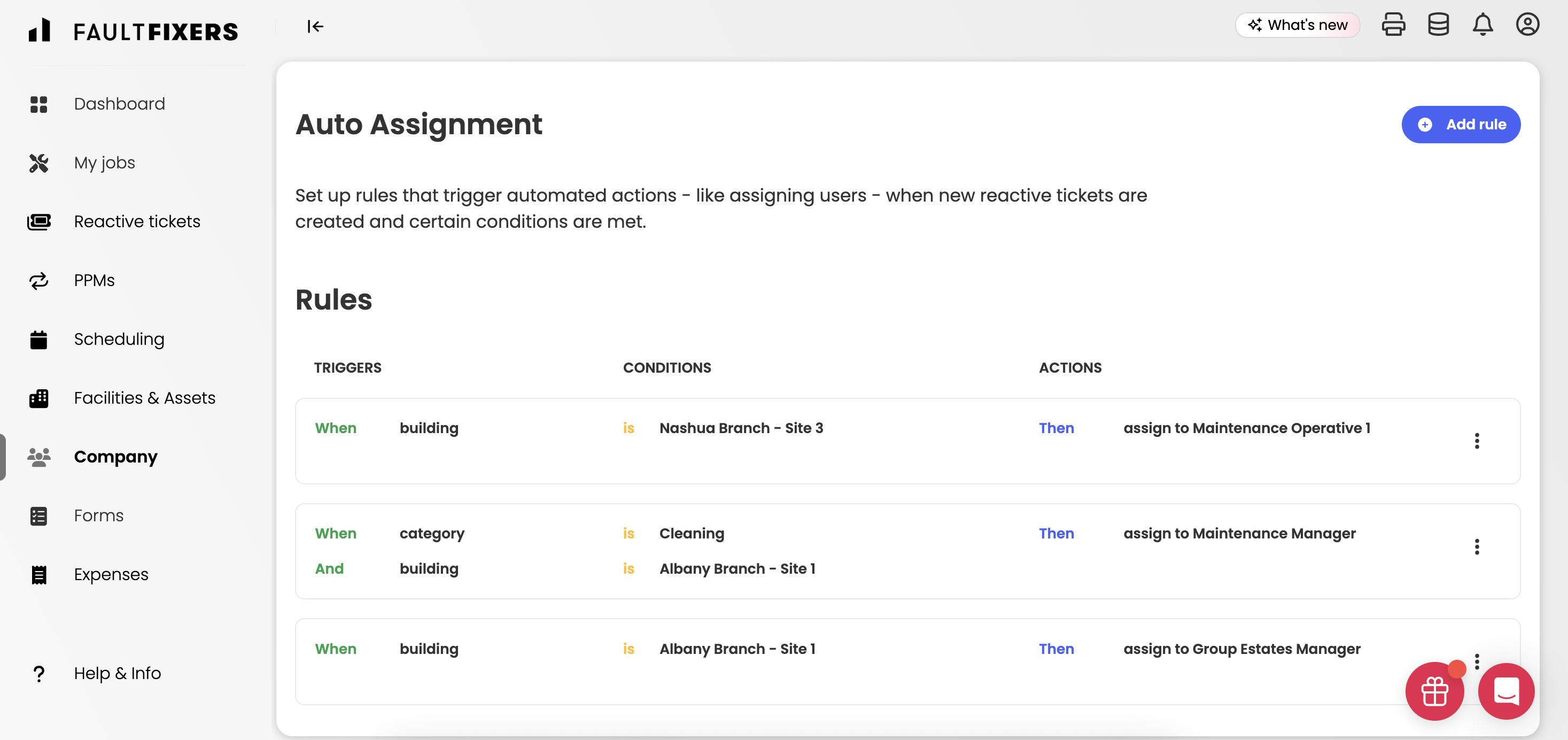Select the My jobs wrench icon
The height and width of the screenshot is (740, 1568).
tap(38, 163)
